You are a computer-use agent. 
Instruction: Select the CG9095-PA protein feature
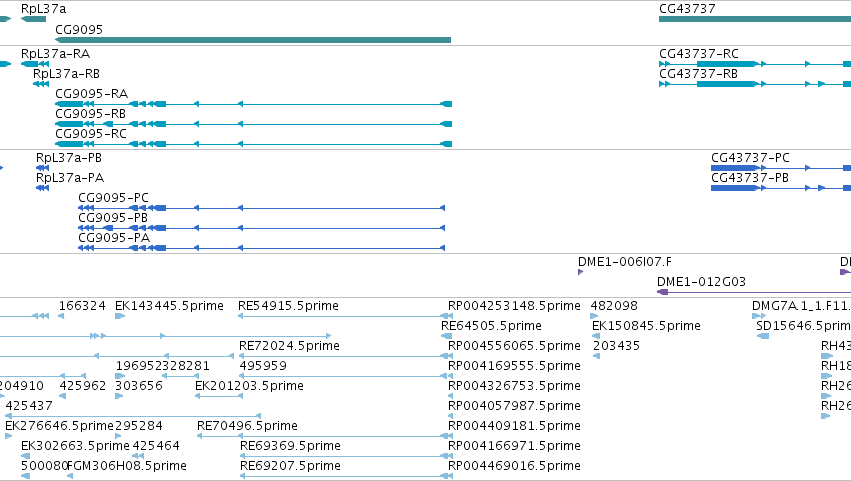click(x=262, y=248)
